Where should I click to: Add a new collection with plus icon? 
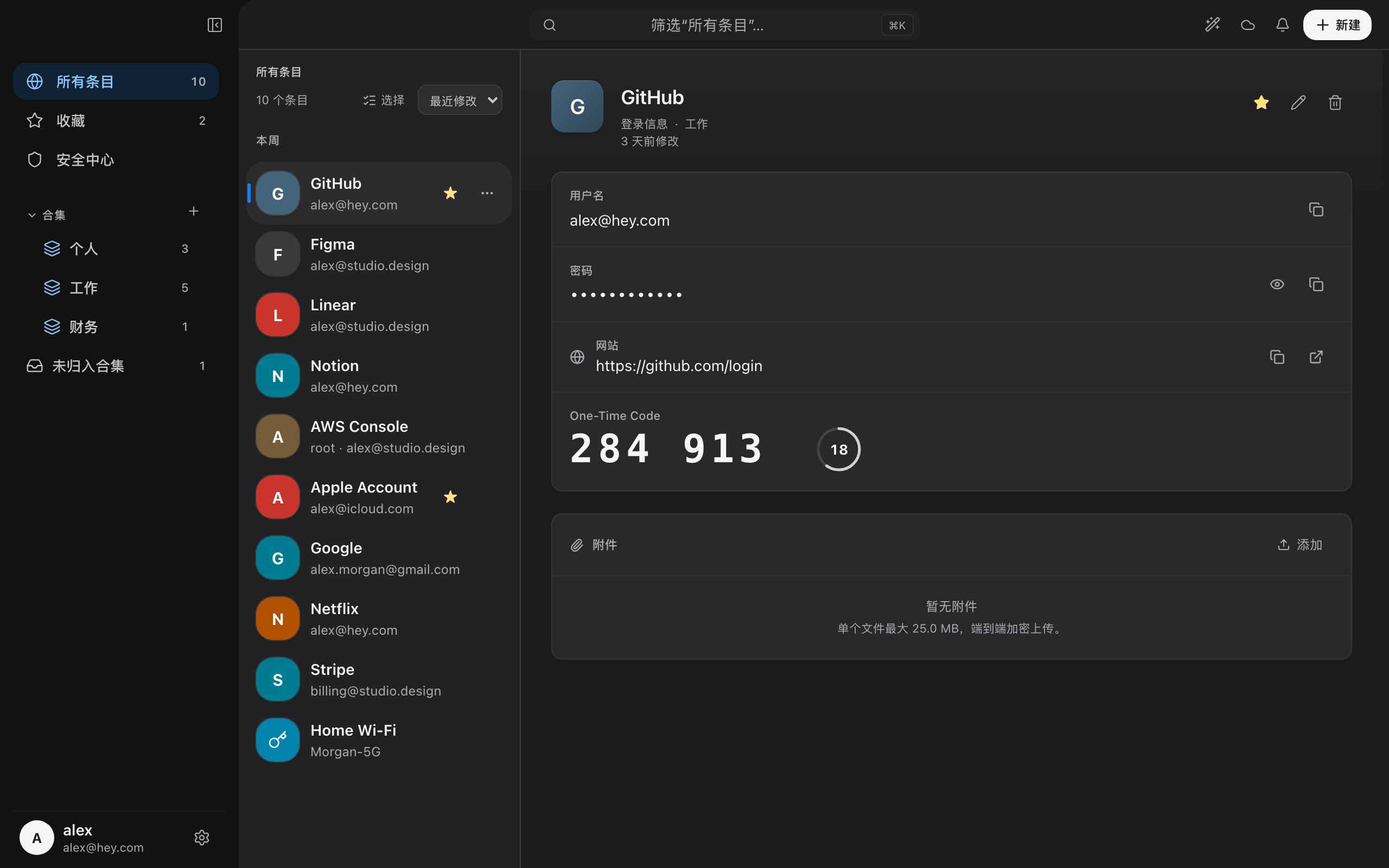tap(193, 211)
